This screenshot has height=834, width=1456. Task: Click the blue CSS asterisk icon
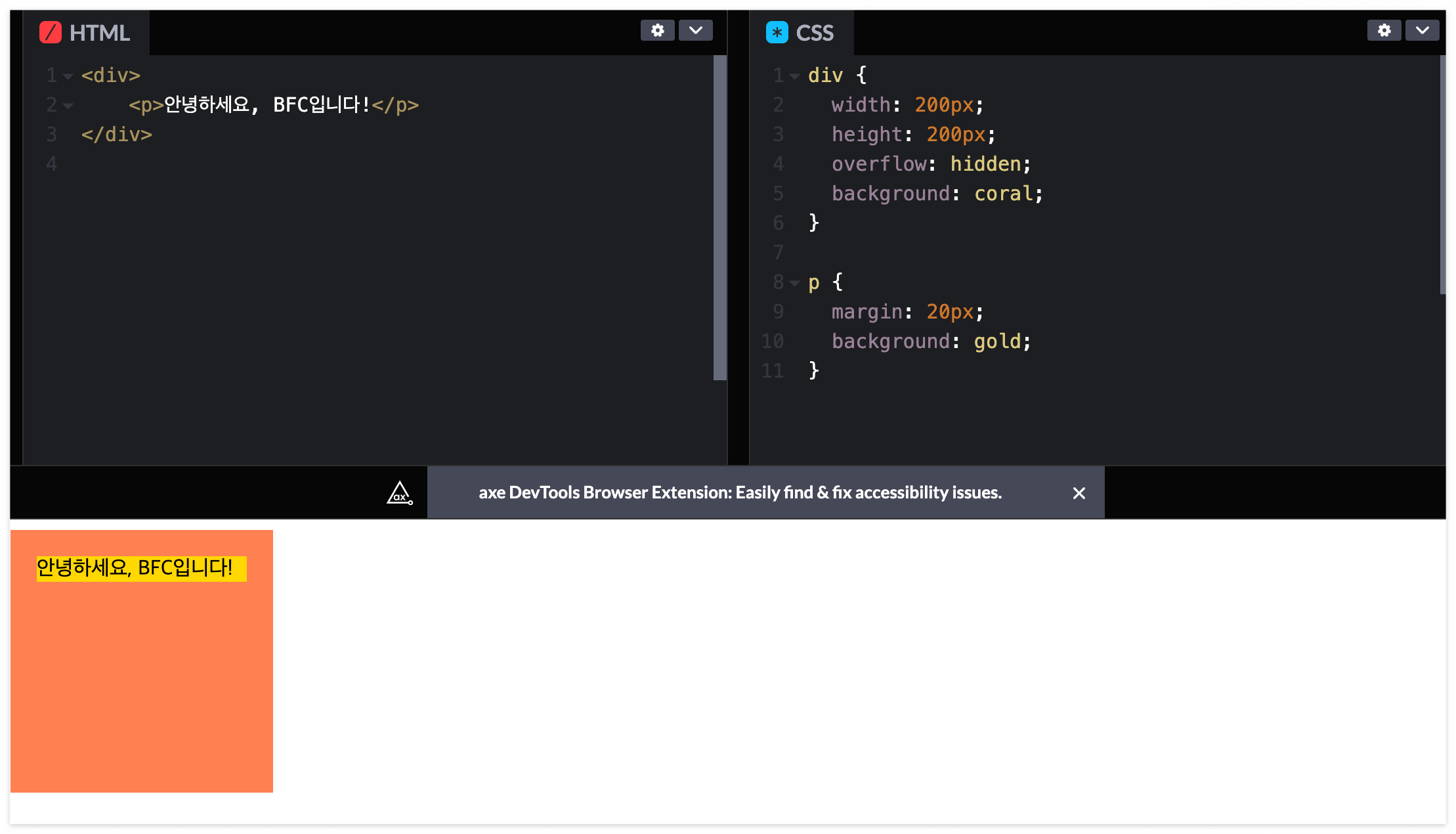[777, 32]
